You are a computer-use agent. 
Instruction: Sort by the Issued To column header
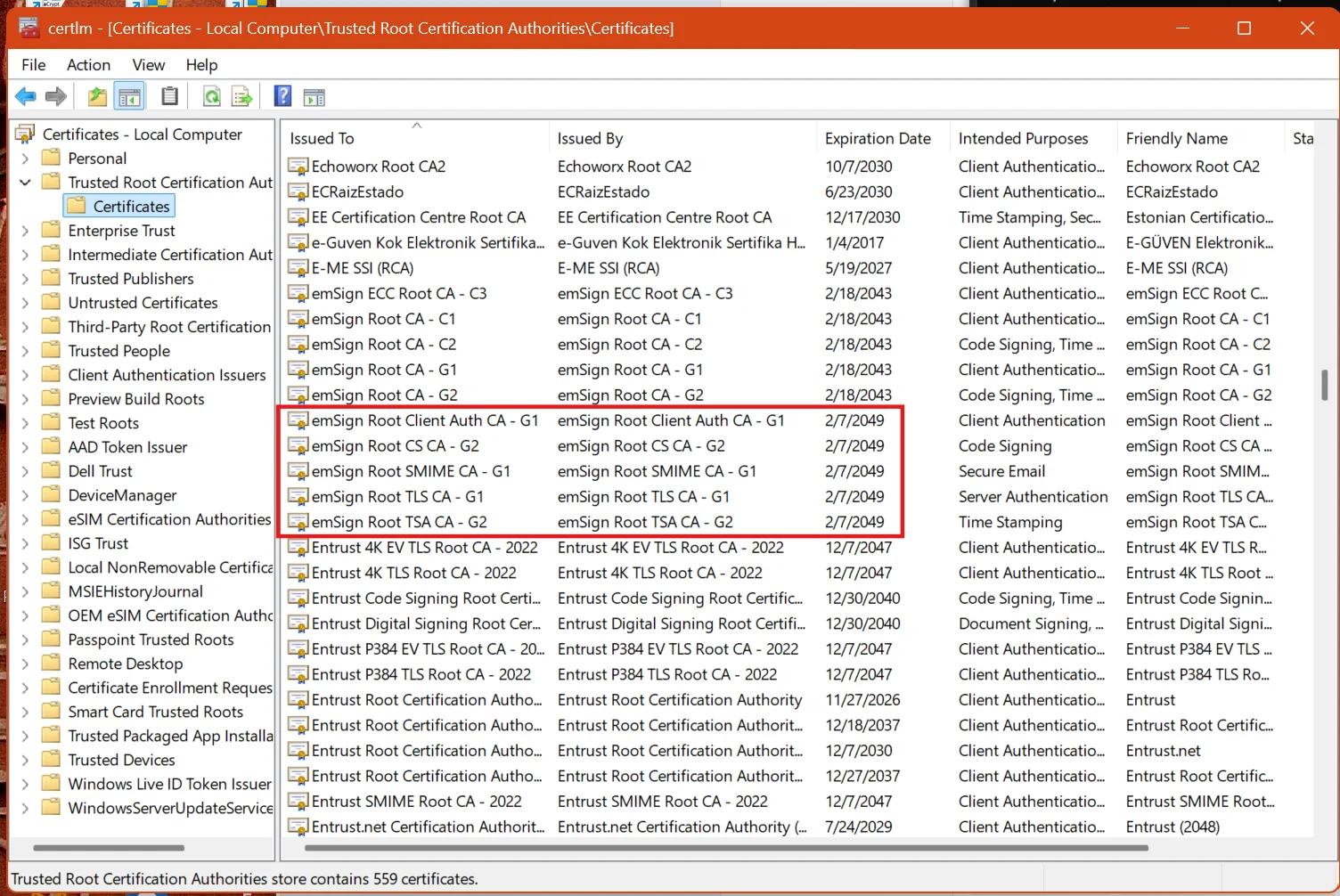415,138
